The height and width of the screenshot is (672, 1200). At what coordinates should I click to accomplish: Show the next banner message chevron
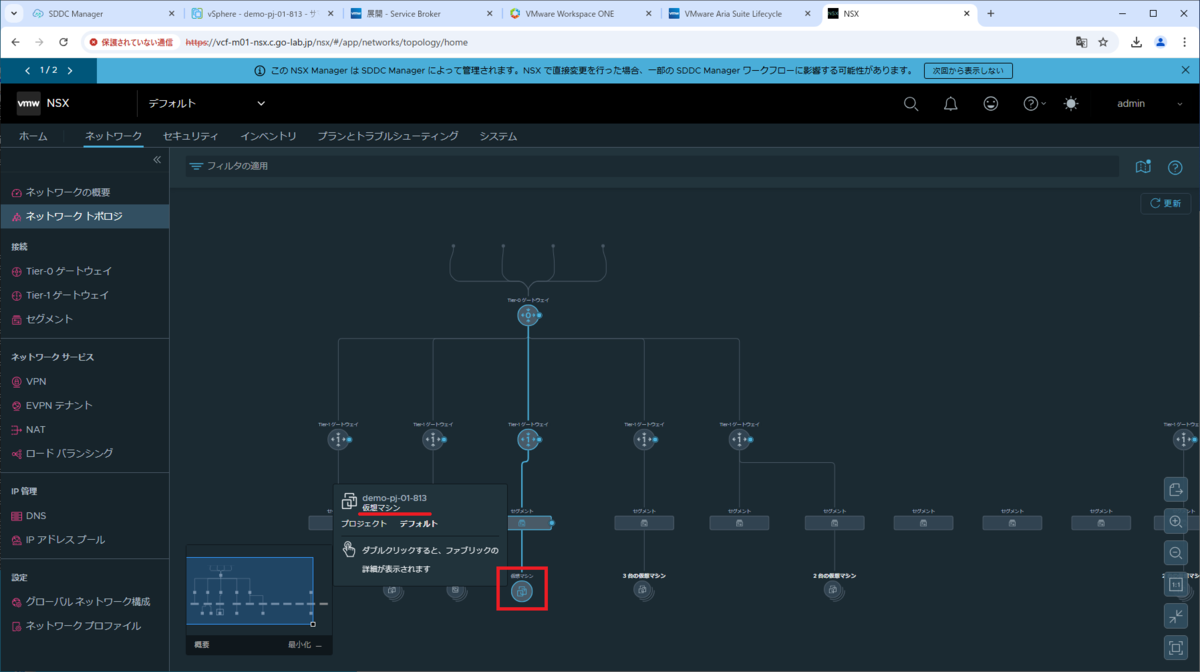[70, 71]
